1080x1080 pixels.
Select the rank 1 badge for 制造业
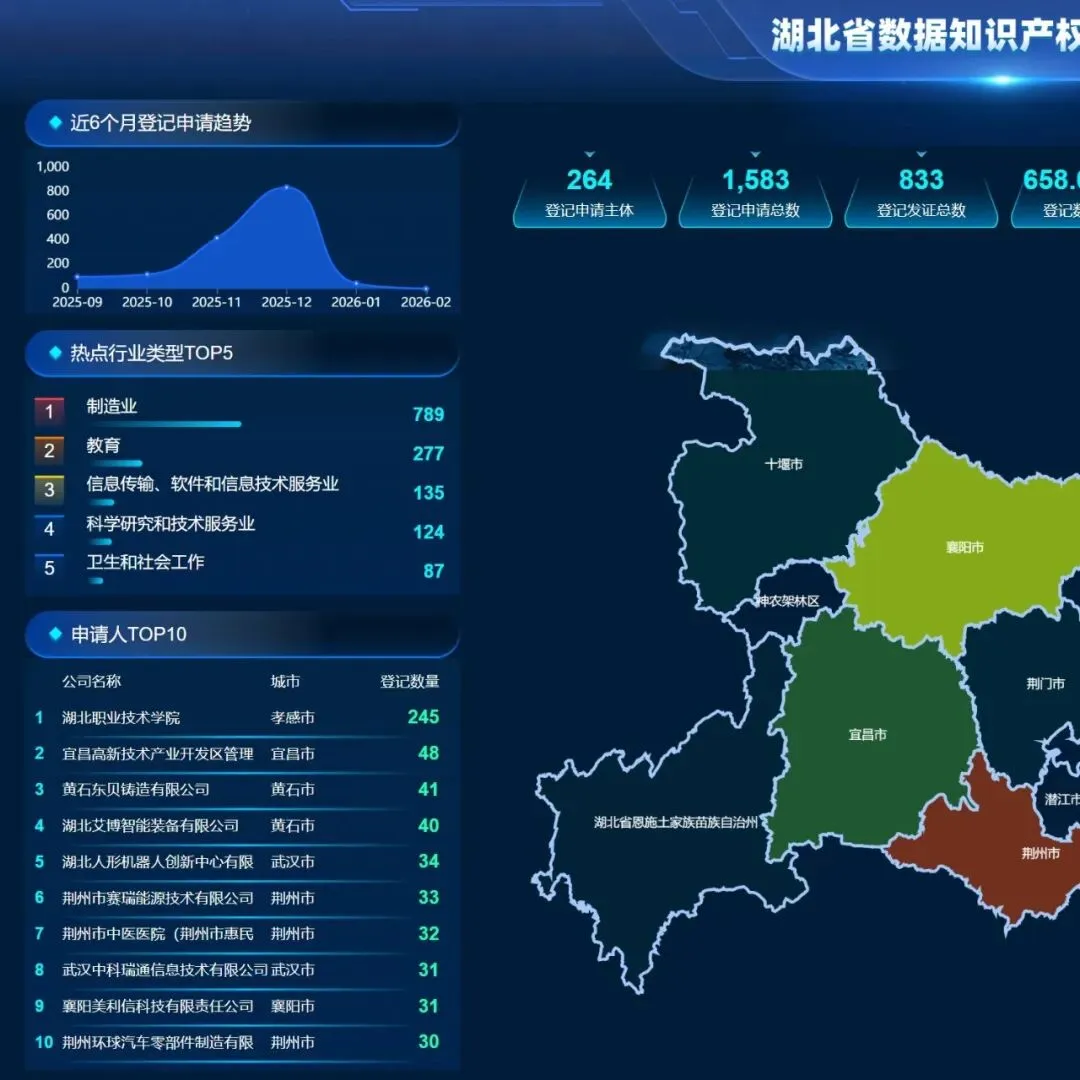49,411
